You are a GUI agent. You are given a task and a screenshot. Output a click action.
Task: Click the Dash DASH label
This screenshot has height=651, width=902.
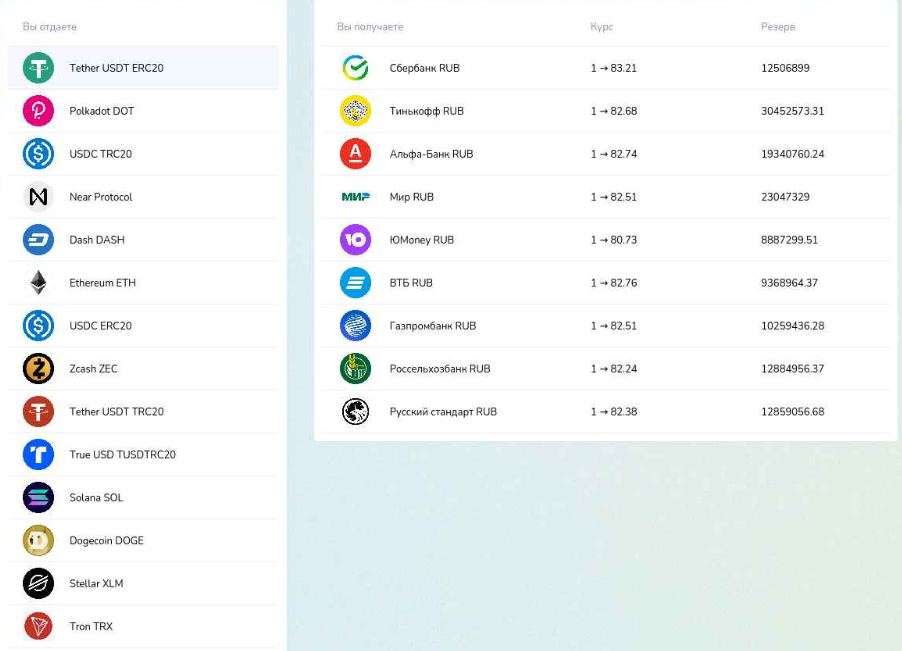97,240
